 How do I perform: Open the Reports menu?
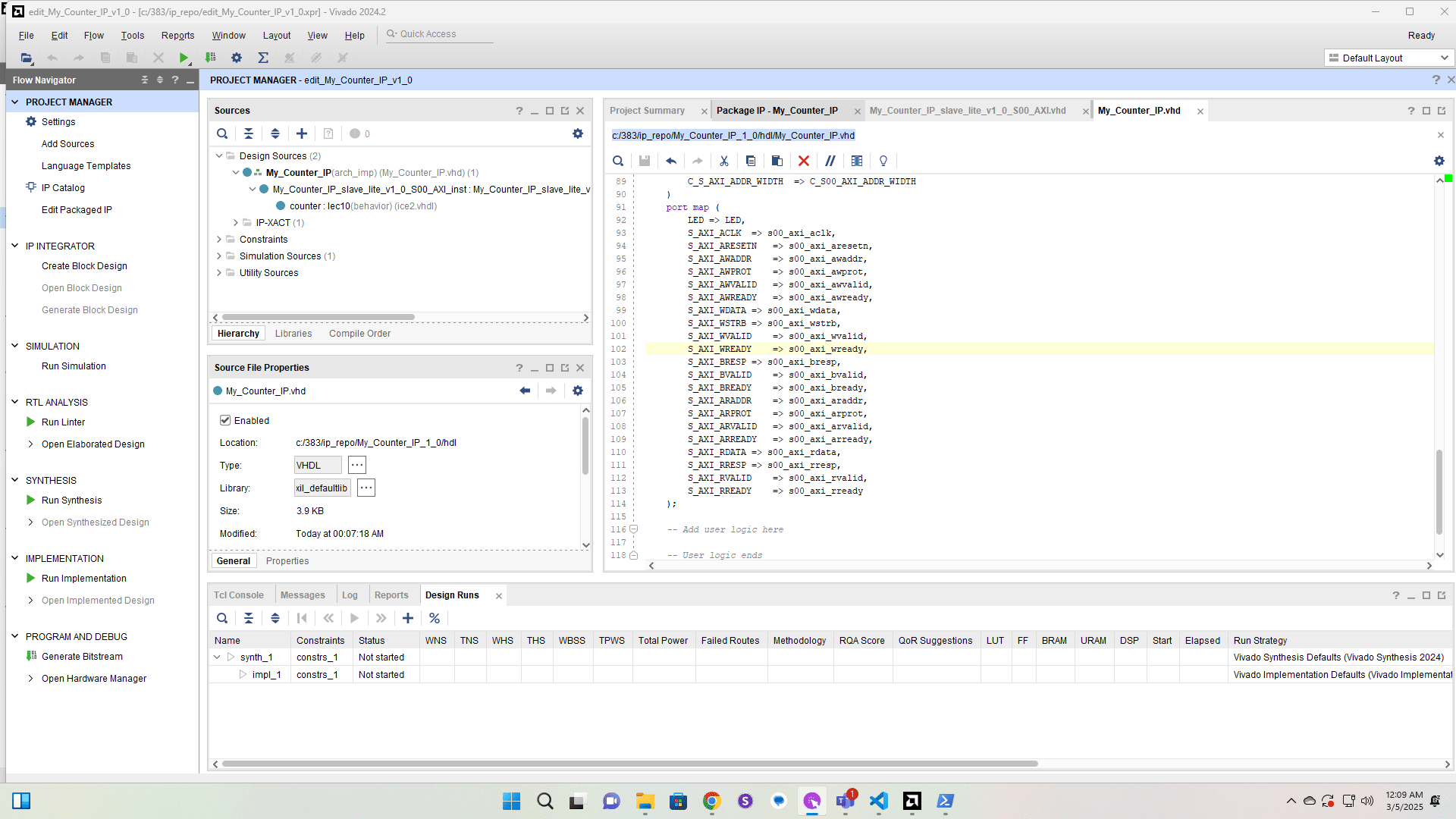(177, 36)
